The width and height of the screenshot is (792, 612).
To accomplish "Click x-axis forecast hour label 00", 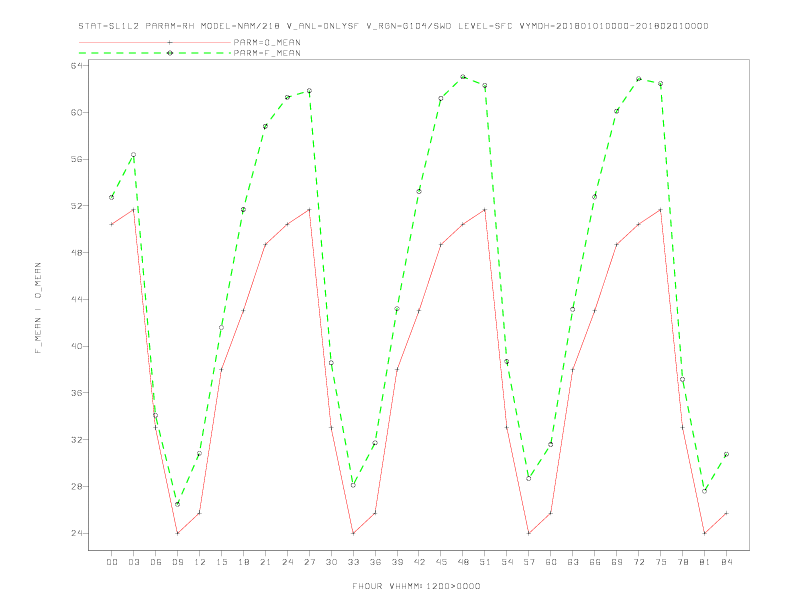I will (112, 562).
